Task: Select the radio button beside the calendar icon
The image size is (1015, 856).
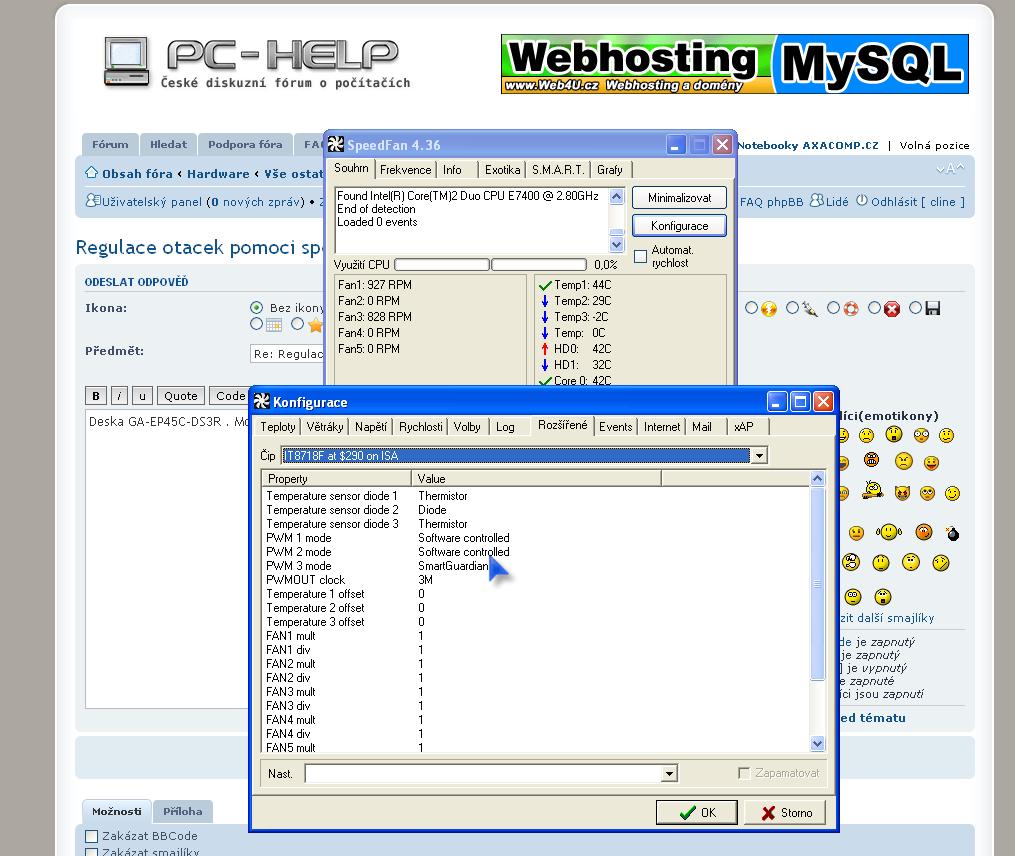Action: [x=256, y=324]
